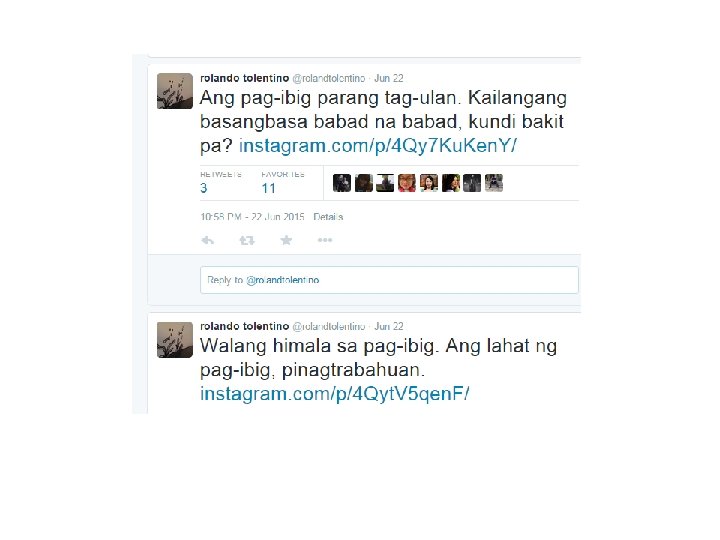Click the 10:56 PM - 22 Jun 2015 timestamp
This screenshot has width=720, height=540.
(x=252, y=217)
